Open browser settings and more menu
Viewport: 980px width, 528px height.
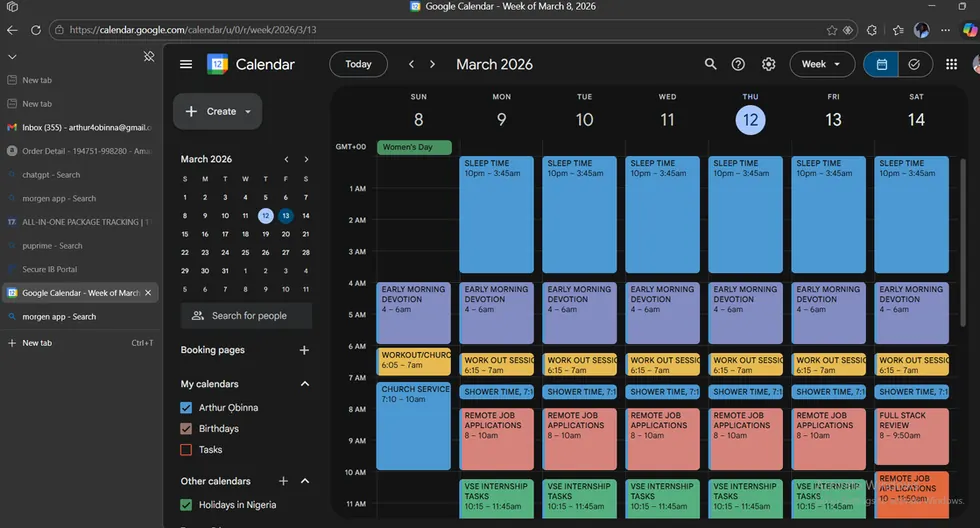pos(945,30)
